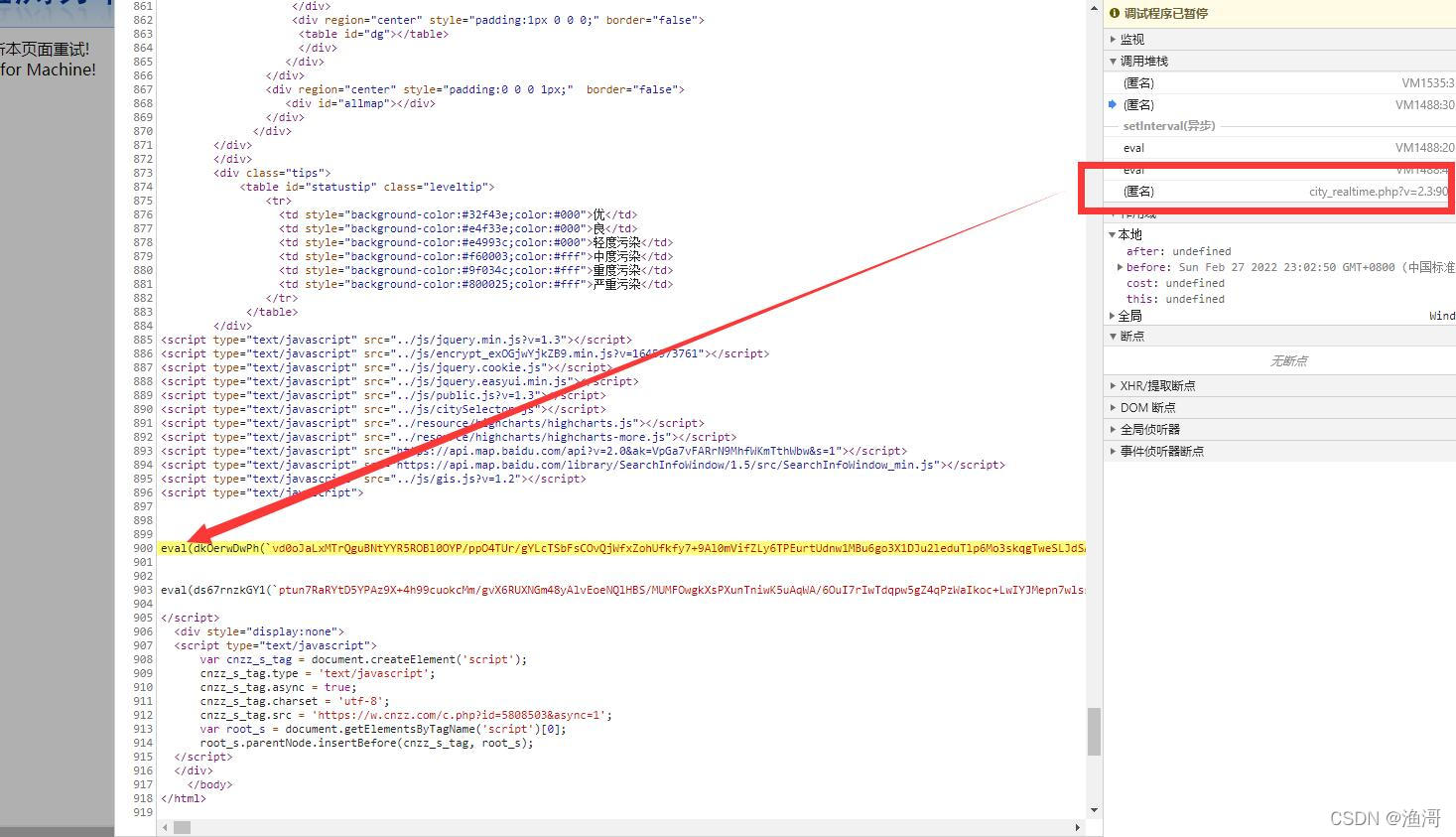Click the vertical scrollbar up arrow
The image size is (1456, 837).
pyautogui.click(x=1094, y=7)
